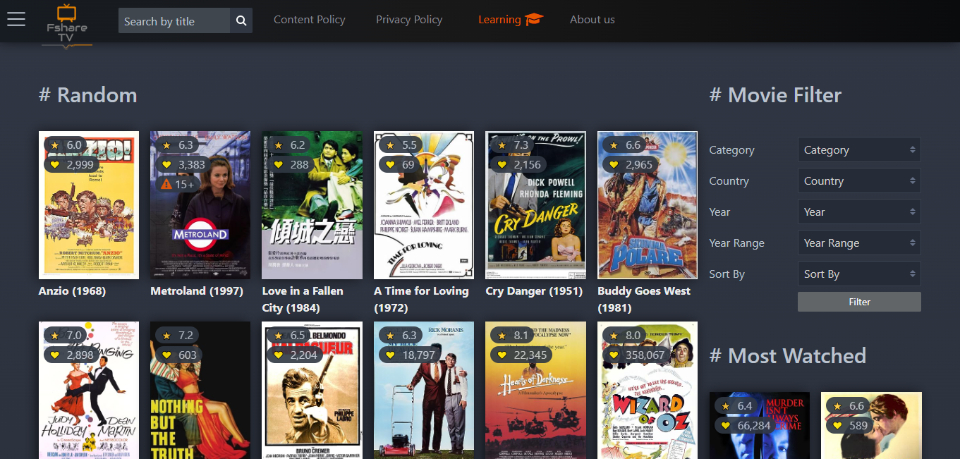Click the heart count 288 badge
Screen dimensions: 960x459
(291, 165)
